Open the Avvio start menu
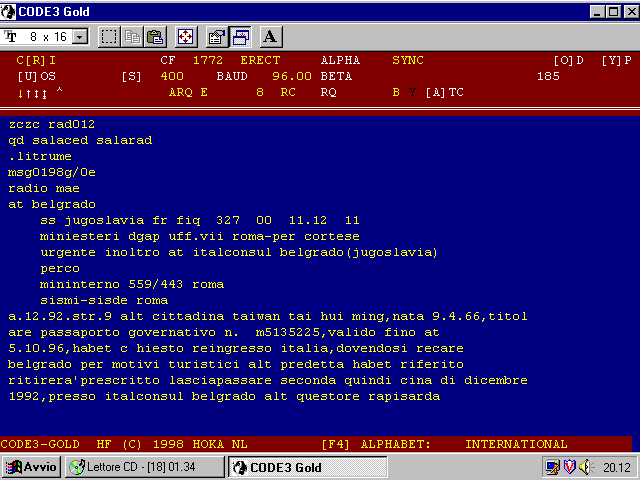 (32, 467)
